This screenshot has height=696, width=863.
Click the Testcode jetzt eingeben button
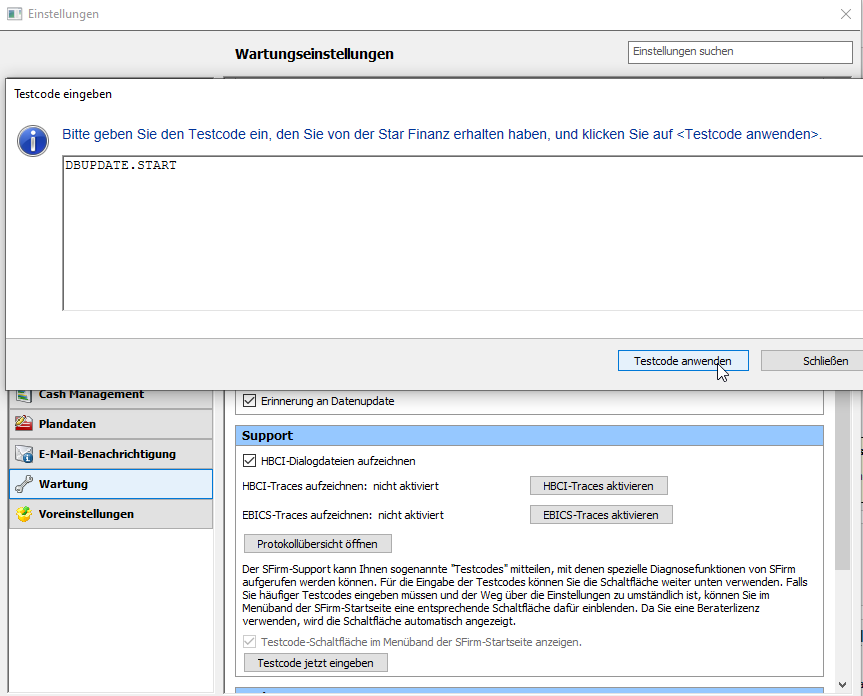pyautogui.click(x=315, y=663)
